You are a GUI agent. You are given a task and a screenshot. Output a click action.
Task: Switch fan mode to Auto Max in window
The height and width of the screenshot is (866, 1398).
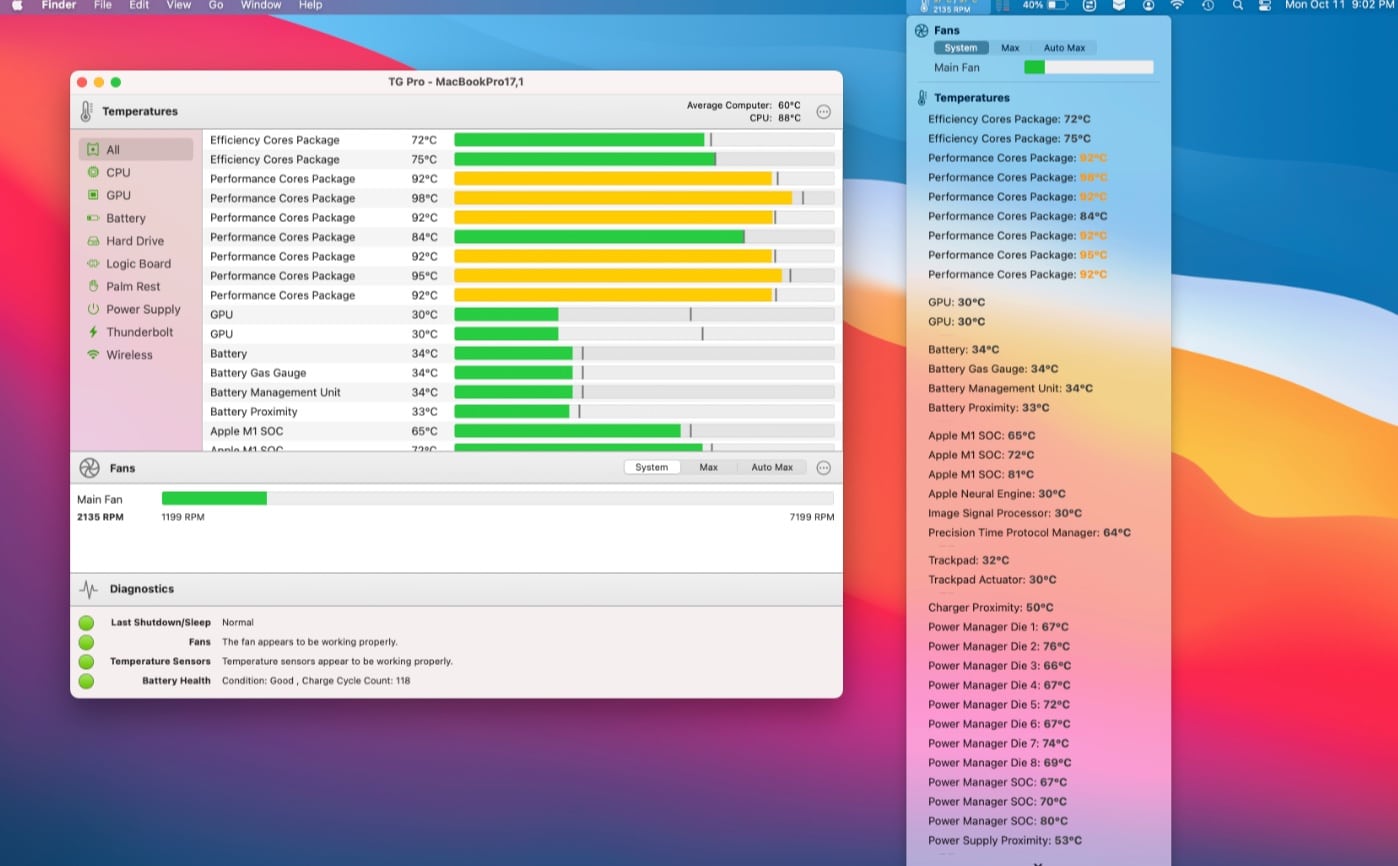(x=771, y=467)
